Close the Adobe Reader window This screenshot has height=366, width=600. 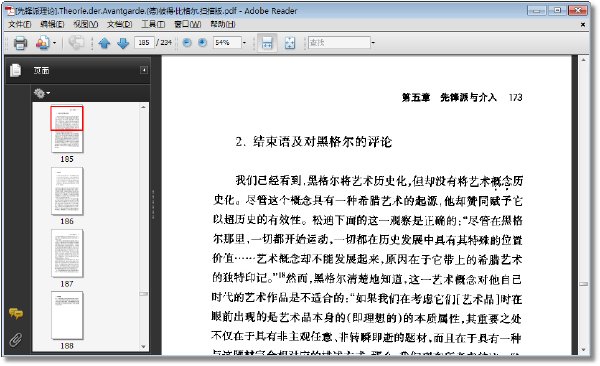pyautogui.click(x=578, y=10)
